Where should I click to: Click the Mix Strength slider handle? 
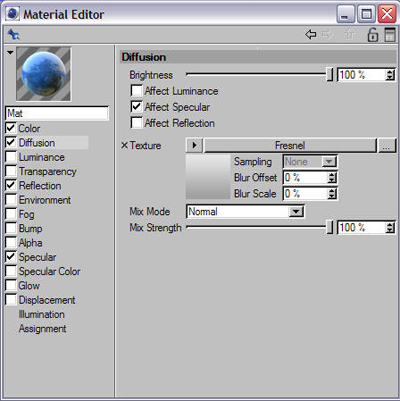(329, 227)
